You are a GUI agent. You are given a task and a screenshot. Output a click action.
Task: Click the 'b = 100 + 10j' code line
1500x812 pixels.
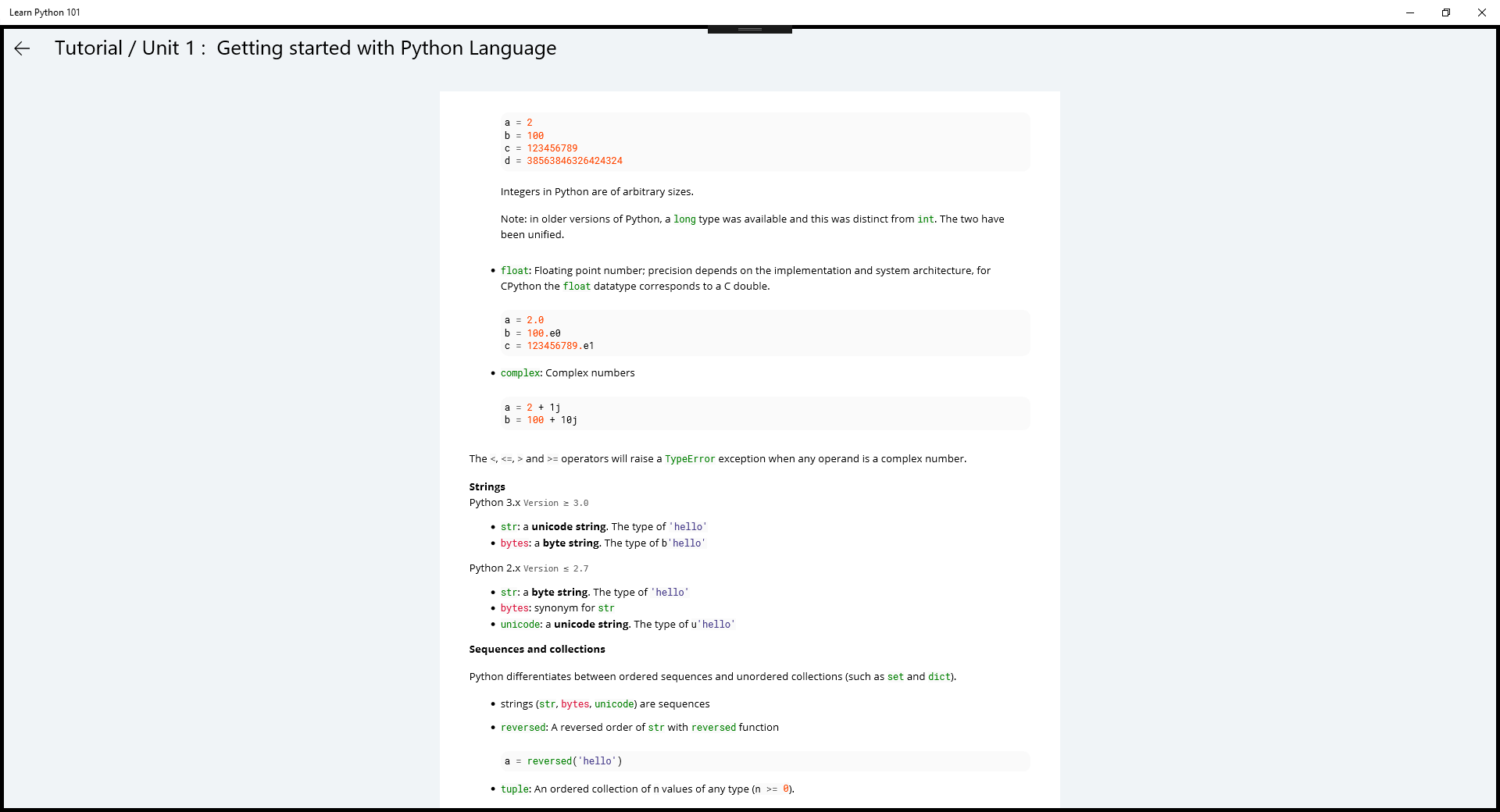click(541, 420)
